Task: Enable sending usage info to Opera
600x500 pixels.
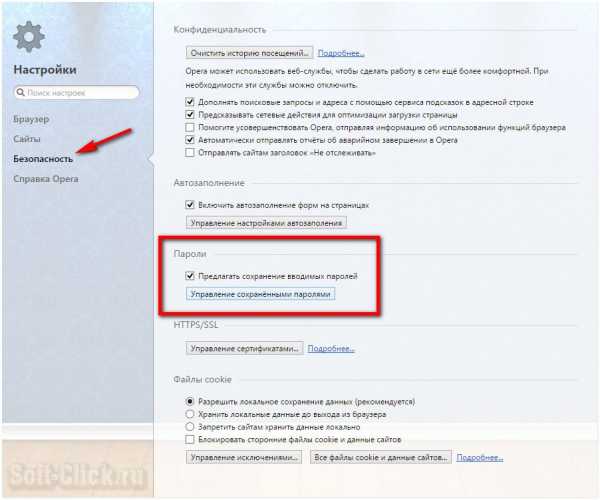Action: (x=190, y=127)
